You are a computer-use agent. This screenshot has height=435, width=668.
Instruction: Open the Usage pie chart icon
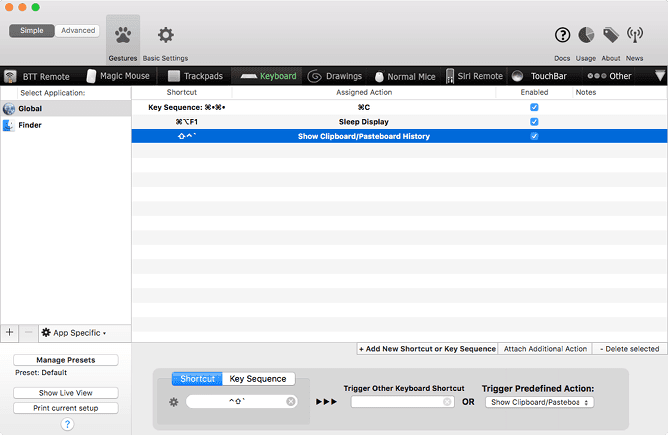[585, 36]
